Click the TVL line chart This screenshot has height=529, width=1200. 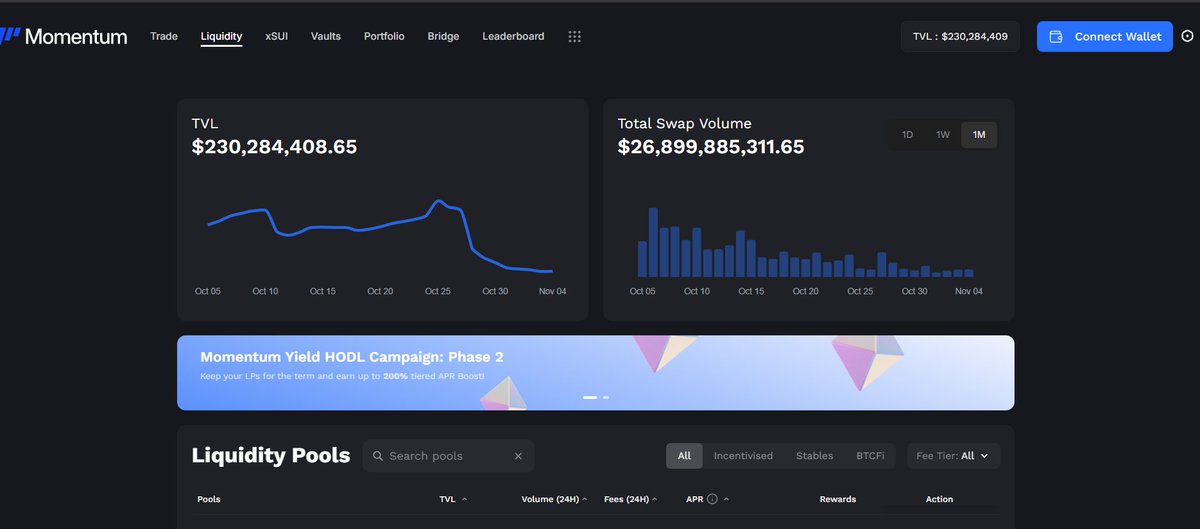click(x=380, y=236)
